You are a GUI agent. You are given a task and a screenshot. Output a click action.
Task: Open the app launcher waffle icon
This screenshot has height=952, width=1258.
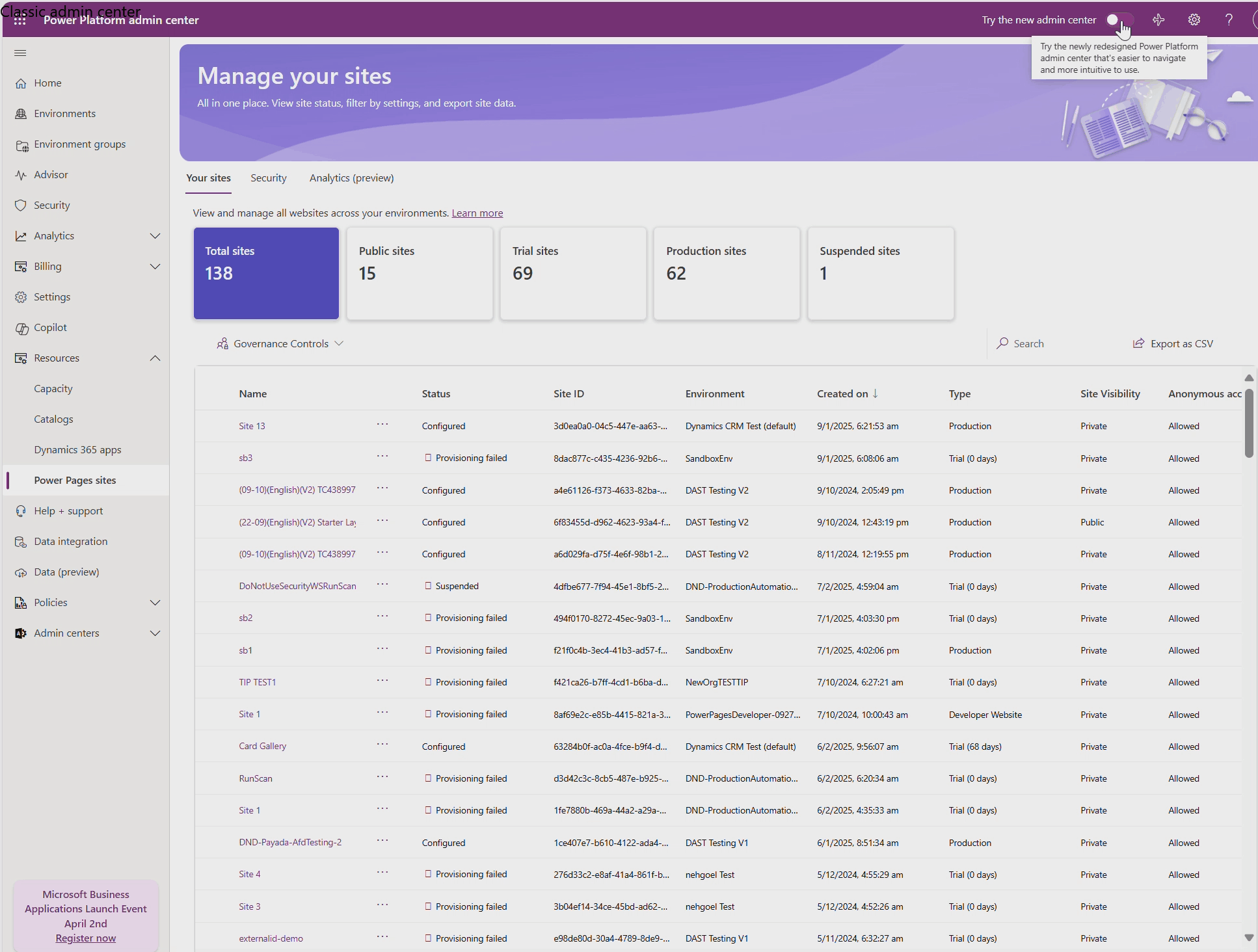(x=20, y=20)
